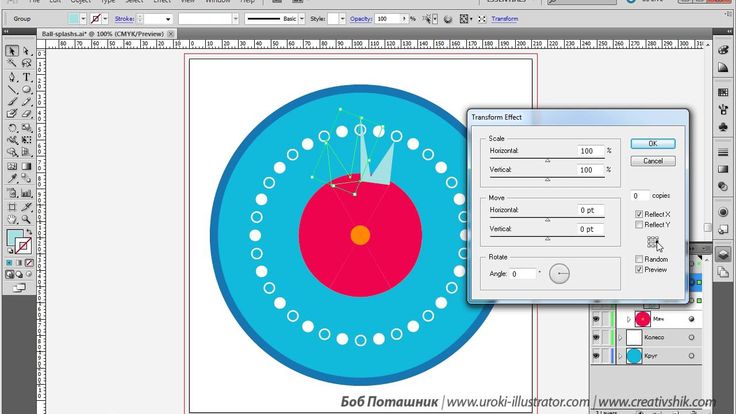Select the Direct Selection tool
This screenshot has width=736, height=414.
pyautogui.click(x=26, y=51)
